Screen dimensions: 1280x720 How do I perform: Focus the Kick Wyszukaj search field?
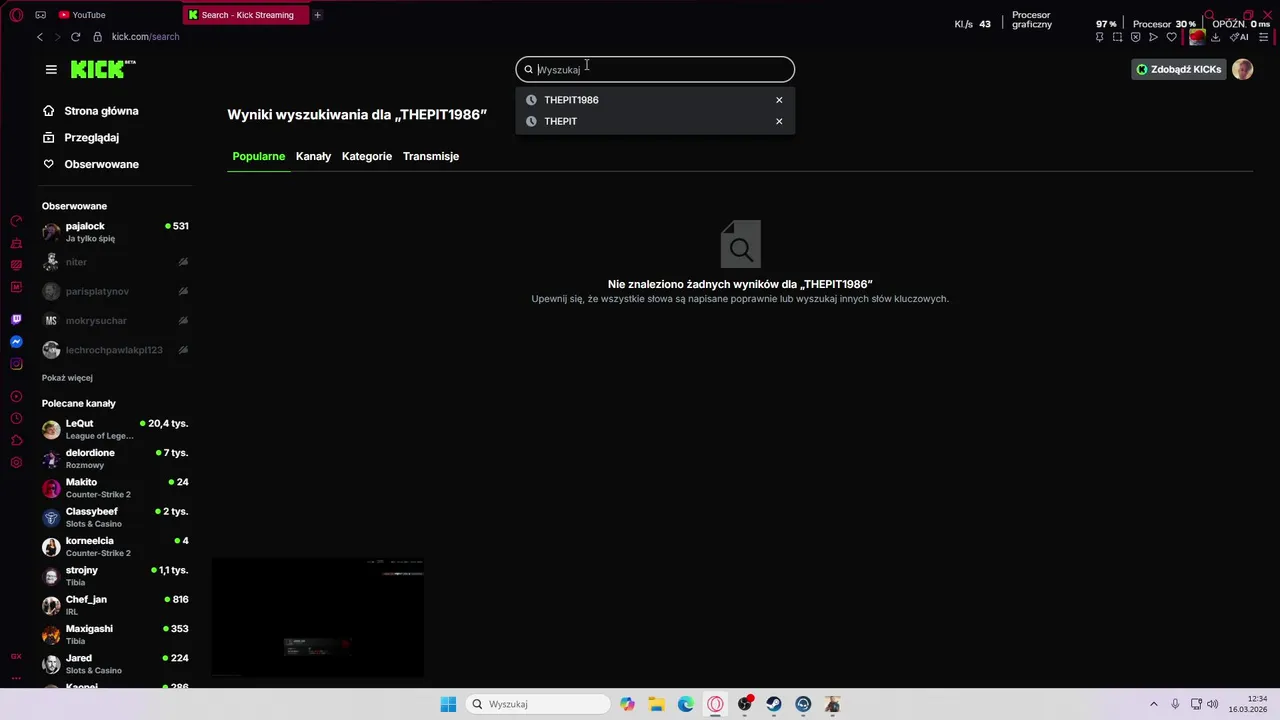pos(655,69)
